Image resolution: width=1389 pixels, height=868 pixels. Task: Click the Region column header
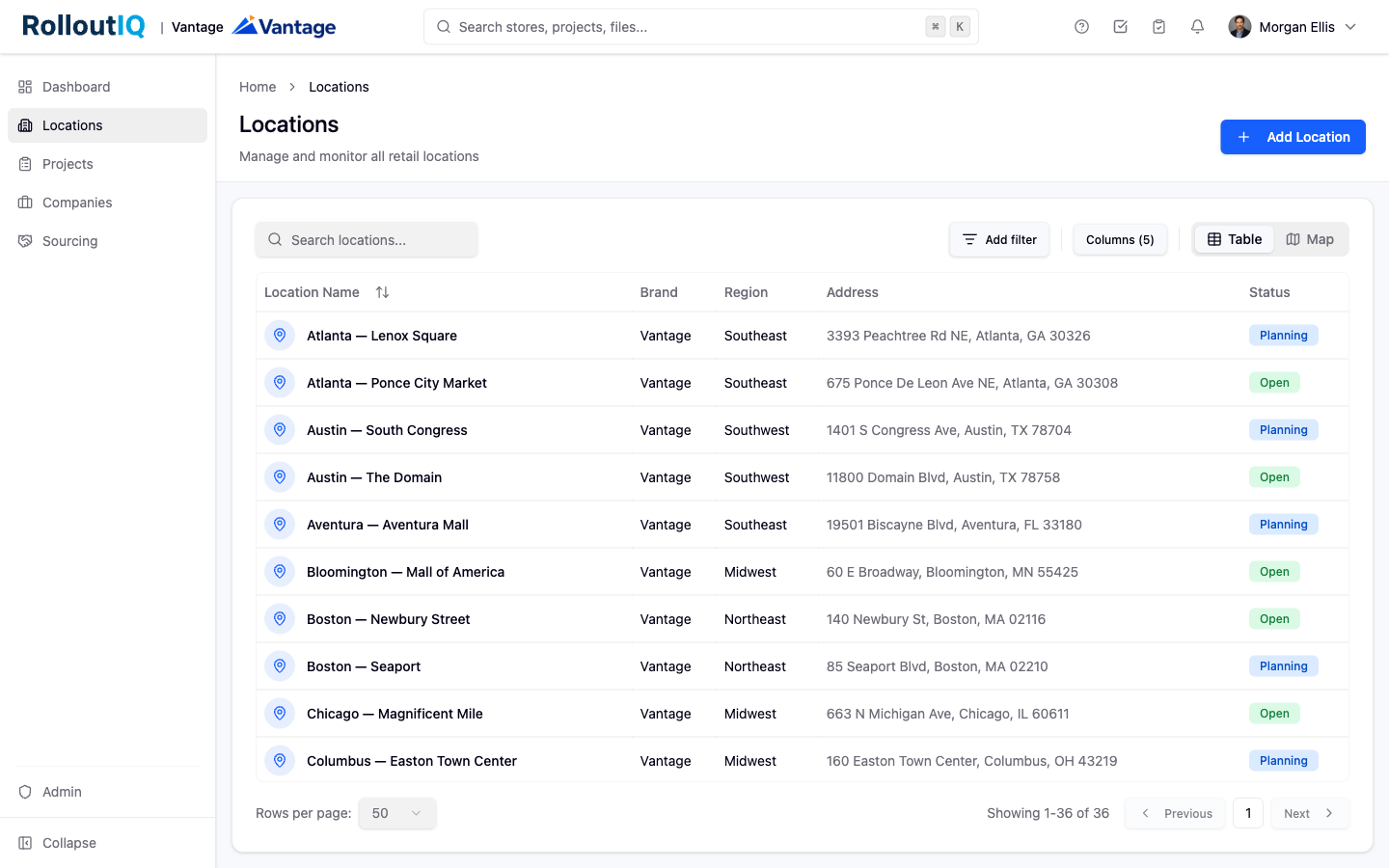coord(746,292)
